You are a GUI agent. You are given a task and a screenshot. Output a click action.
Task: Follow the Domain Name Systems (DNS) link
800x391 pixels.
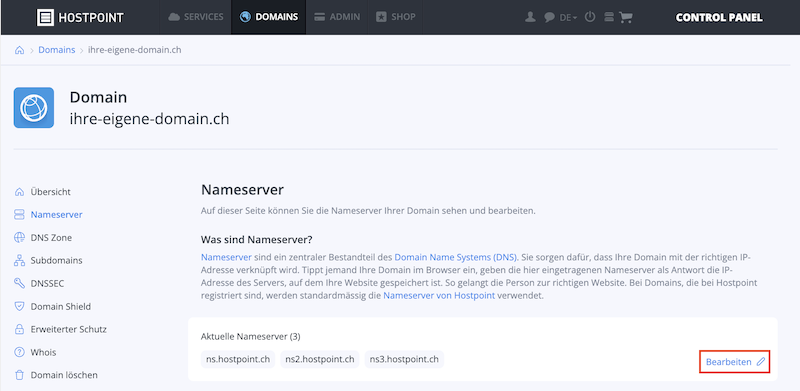click(456, 257)
